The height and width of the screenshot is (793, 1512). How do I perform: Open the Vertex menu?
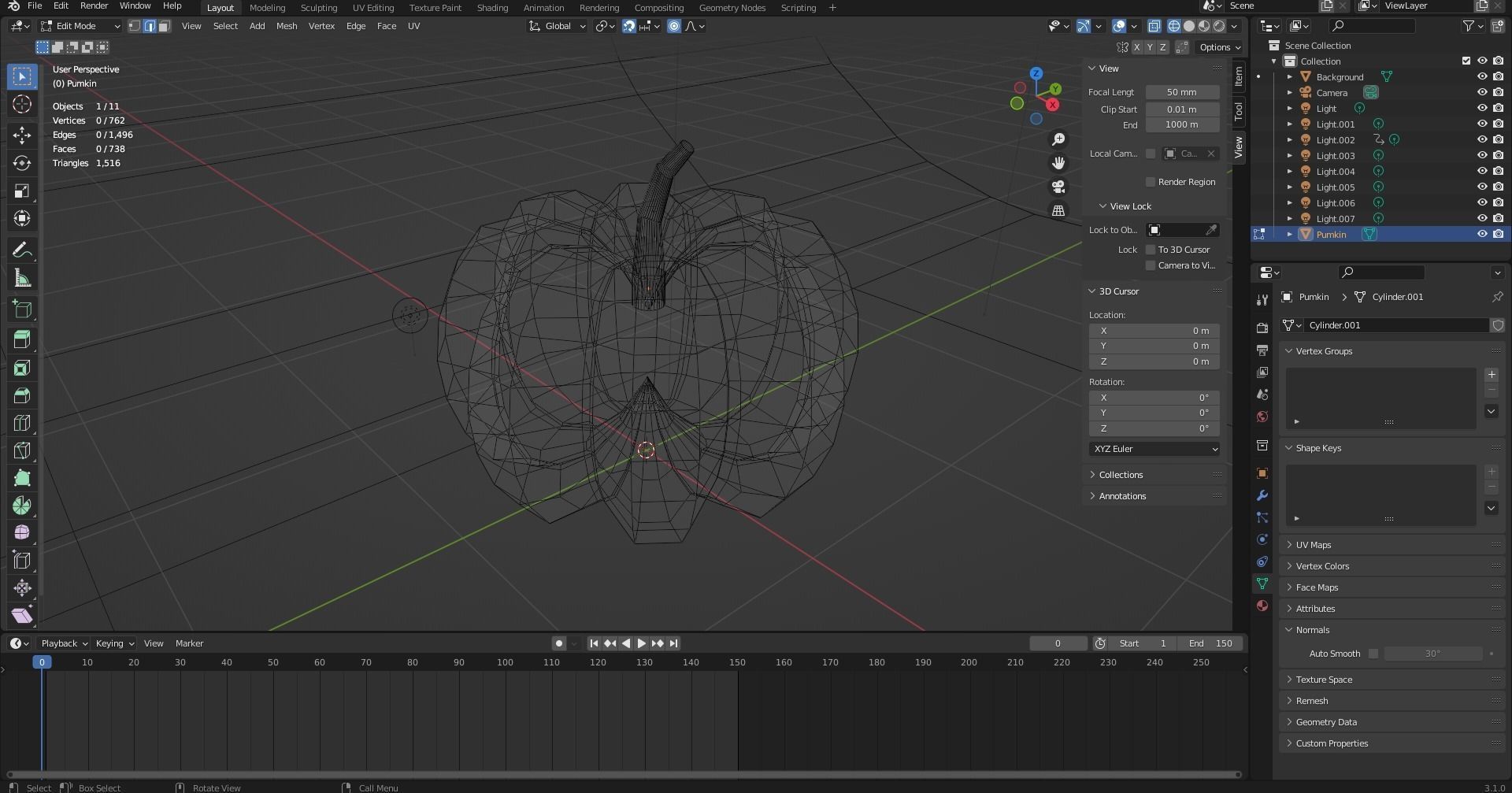[321, 26]
